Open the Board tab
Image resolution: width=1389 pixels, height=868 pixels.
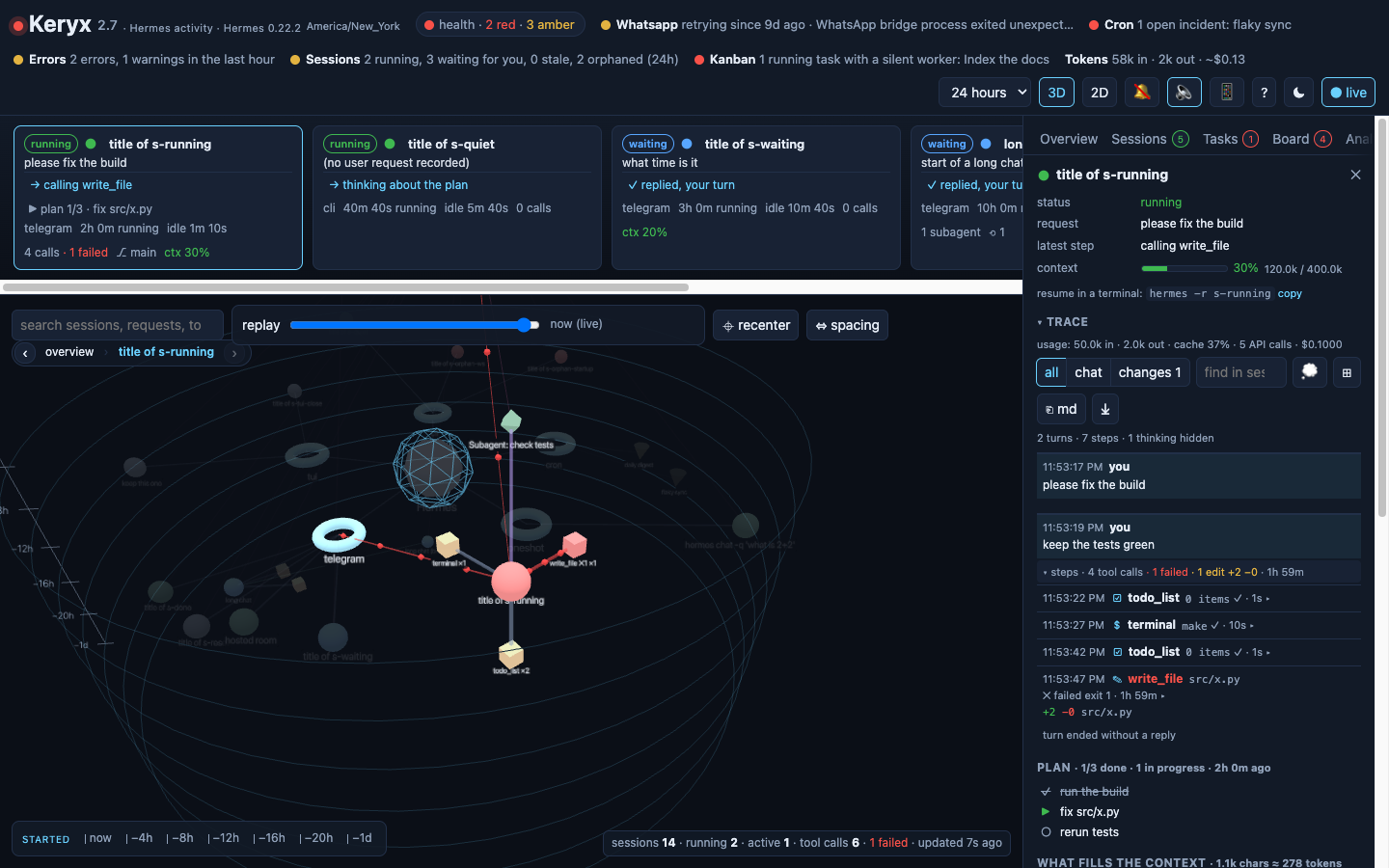pos(1301,139)
